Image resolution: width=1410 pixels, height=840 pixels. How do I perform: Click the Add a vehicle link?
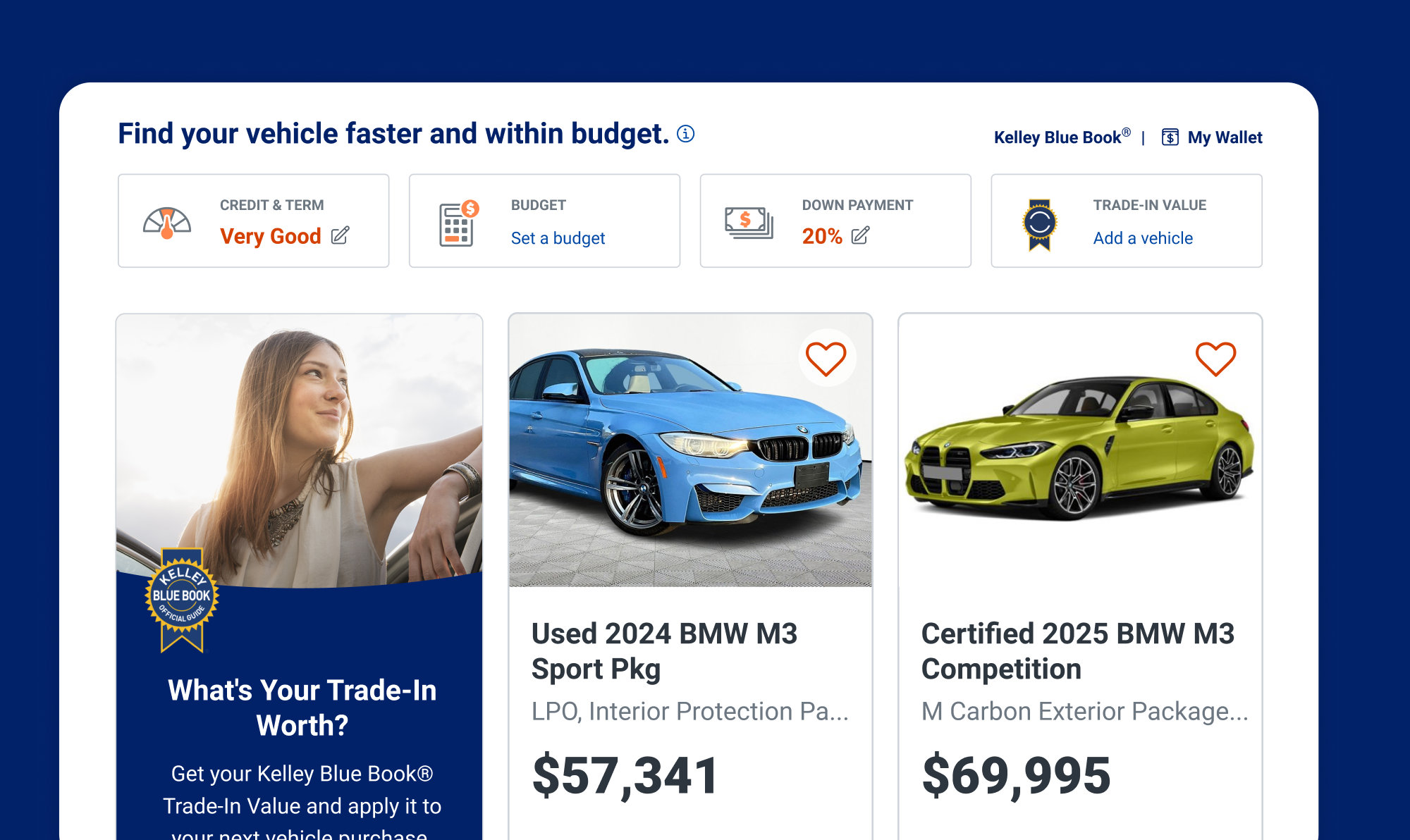point(1143,238)
